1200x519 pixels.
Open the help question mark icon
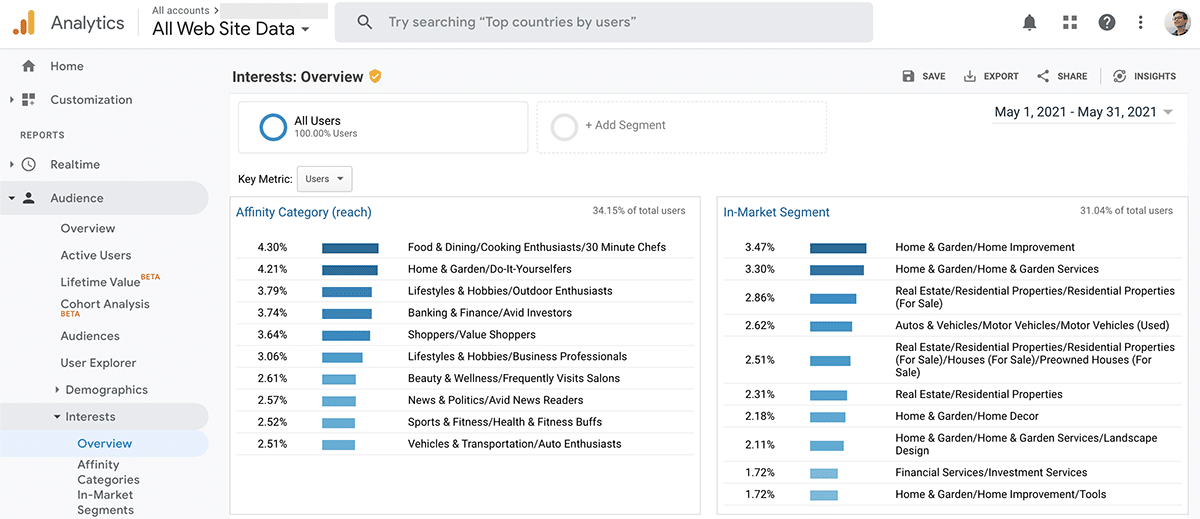click(1106, 22)
